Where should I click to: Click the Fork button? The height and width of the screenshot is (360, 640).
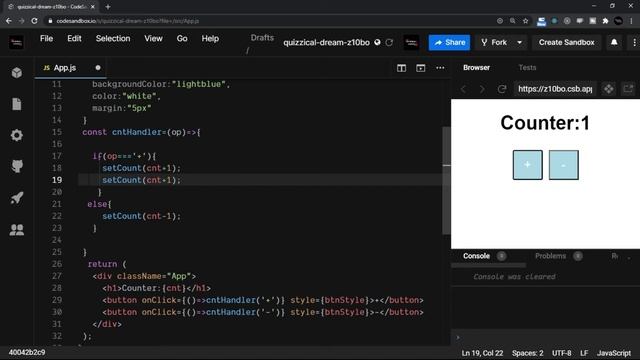point(494,42)
